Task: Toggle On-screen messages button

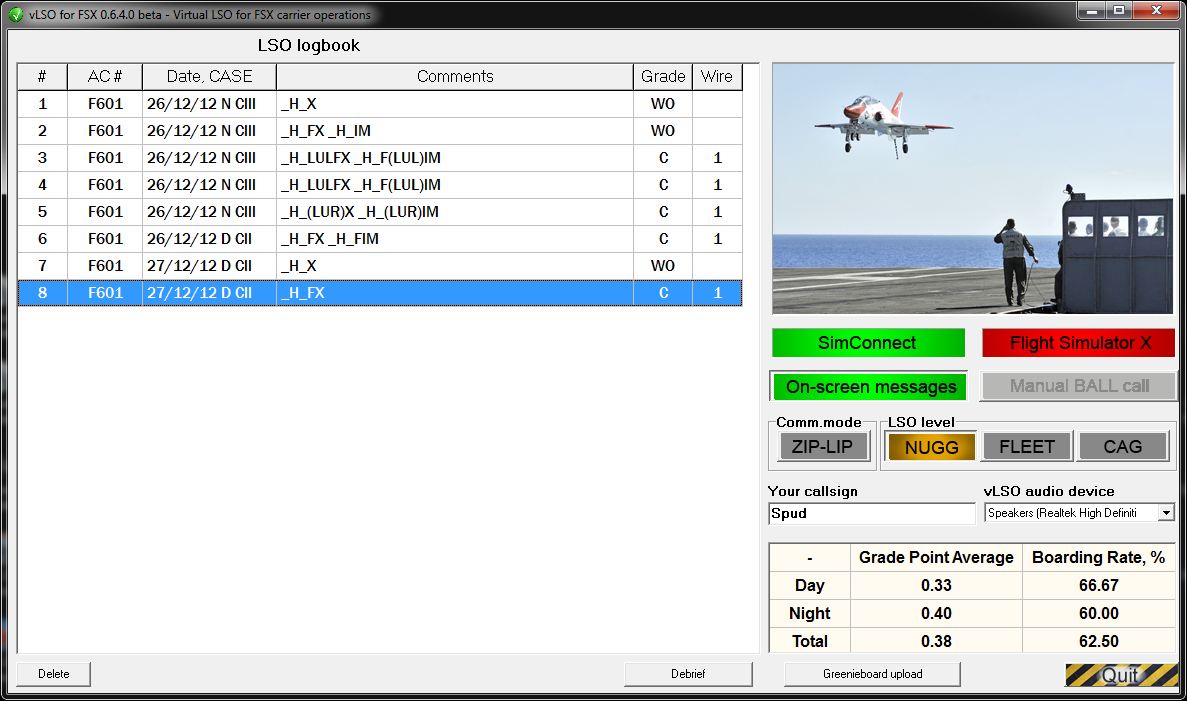Action: tap(868, 387)
